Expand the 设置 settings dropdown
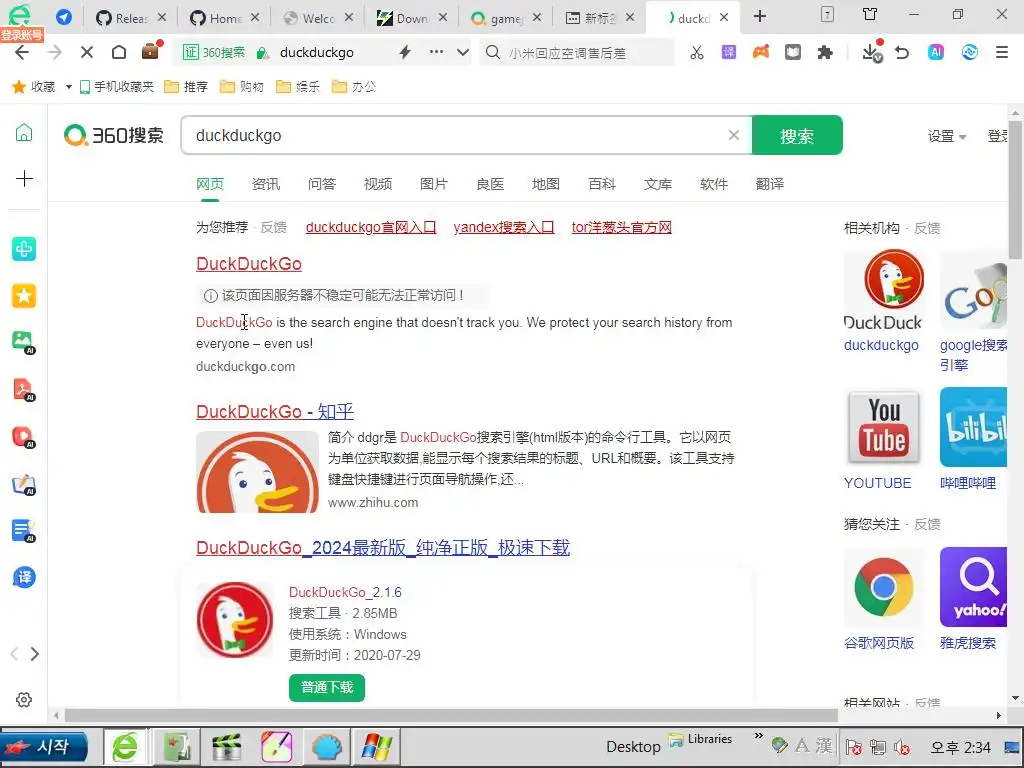This screenshot has height=768, width=1024. tap(946, 136)
